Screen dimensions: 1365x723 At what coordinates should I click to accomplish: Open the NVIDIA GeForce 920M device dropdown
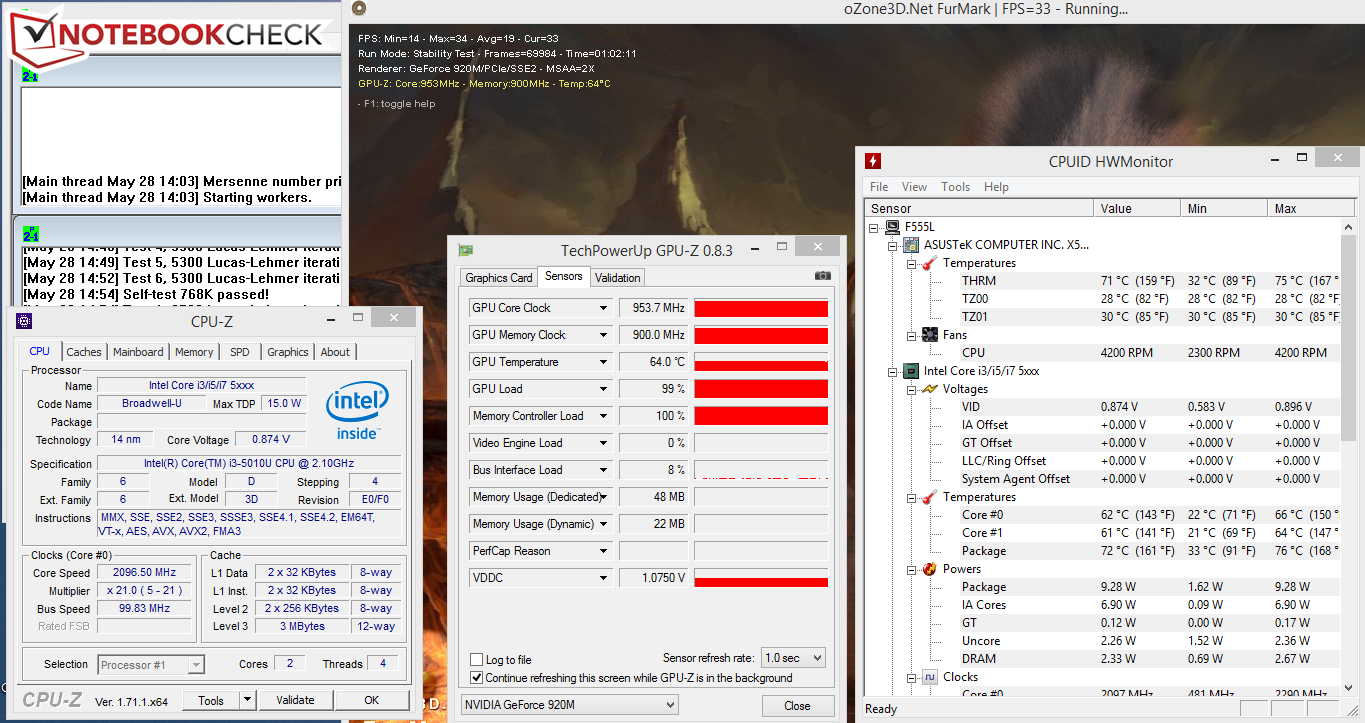[x=570, y=705]
